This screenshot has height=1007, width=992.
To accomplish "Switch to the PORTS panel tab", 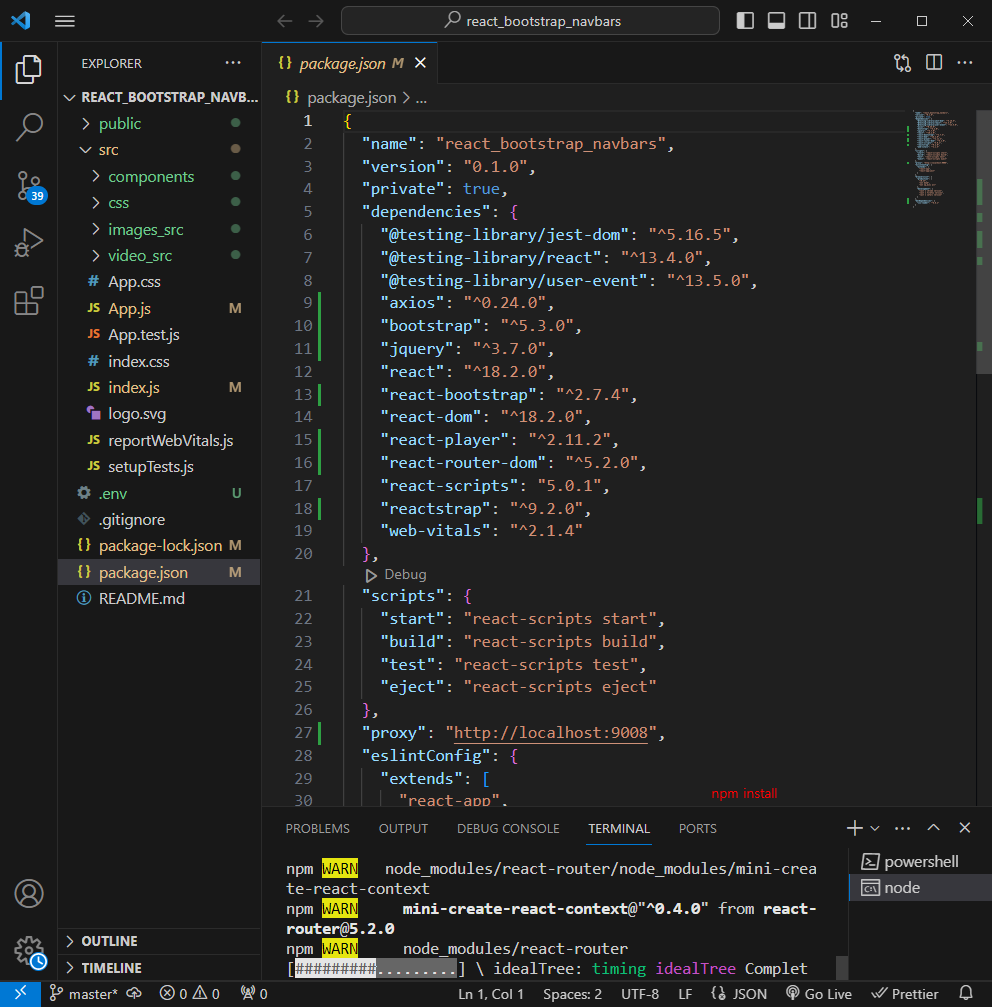I will tap(697, 828).
